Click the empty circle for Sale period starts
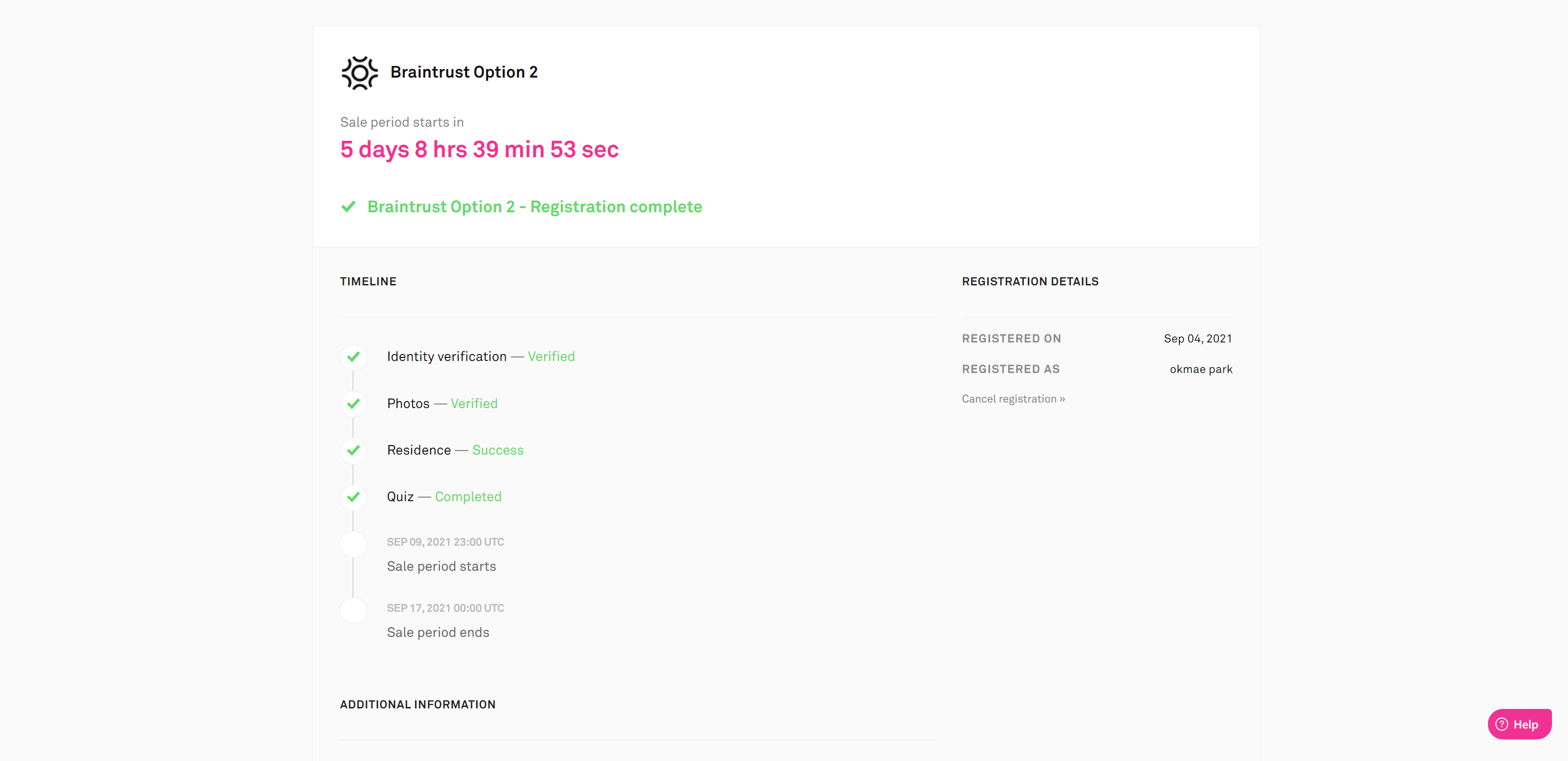 pos(353,544)
